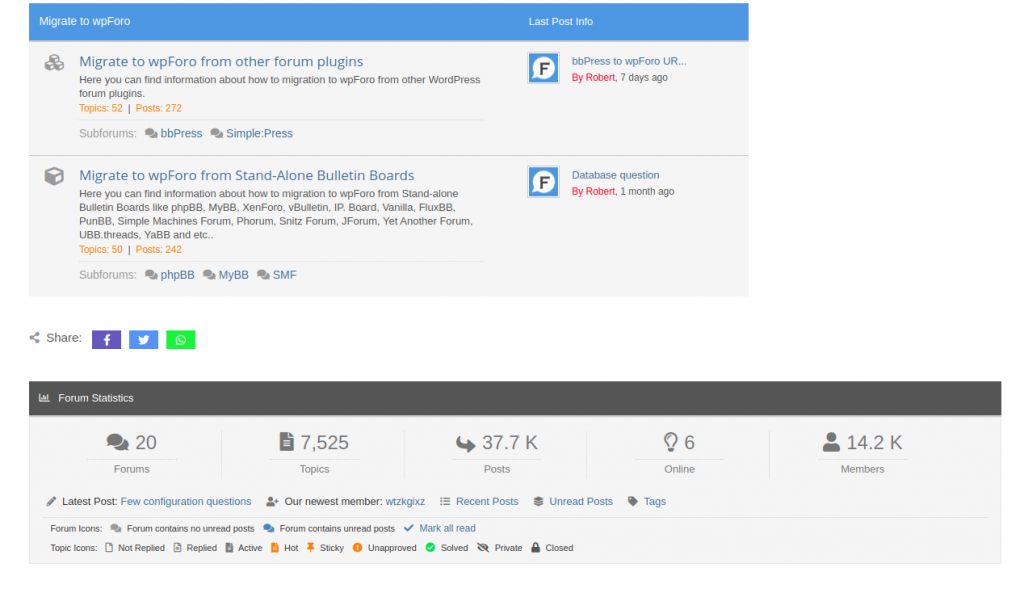Click the layers icon beside Unread Posts
Viewport: 1024px width, 614px height.
point(538,502)
